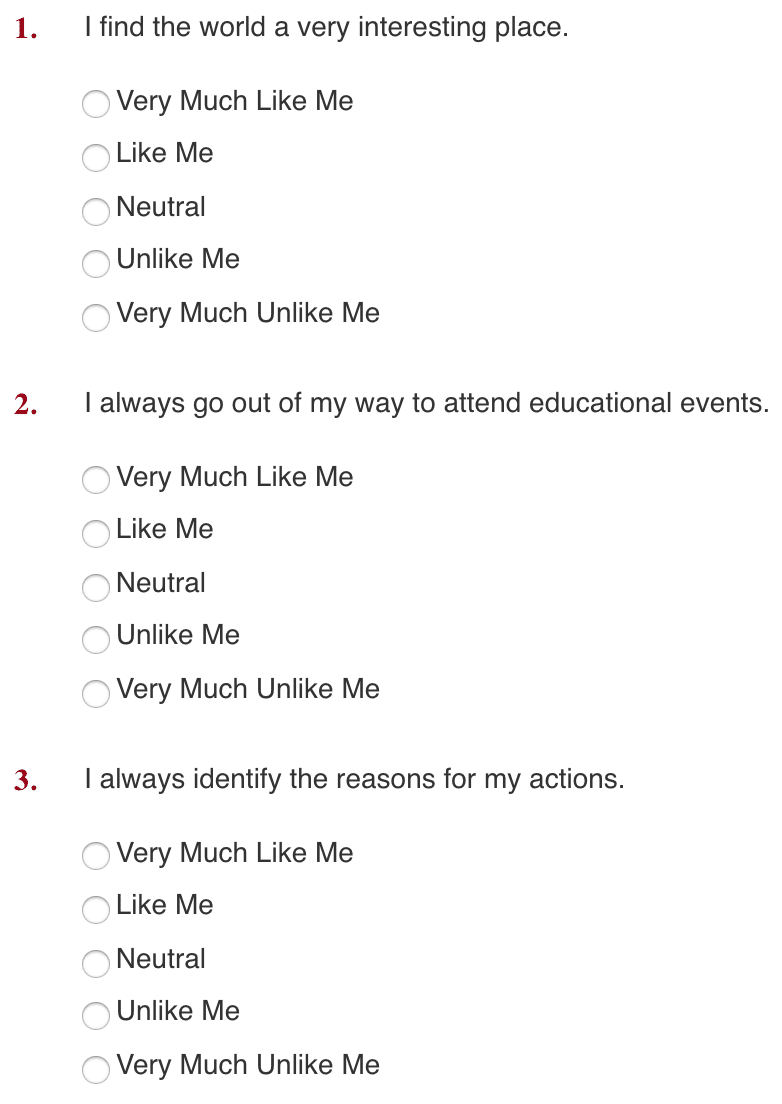Choose 'Like Me' for educational events question
Viewport: 782px width, 1104px height.
96,533
